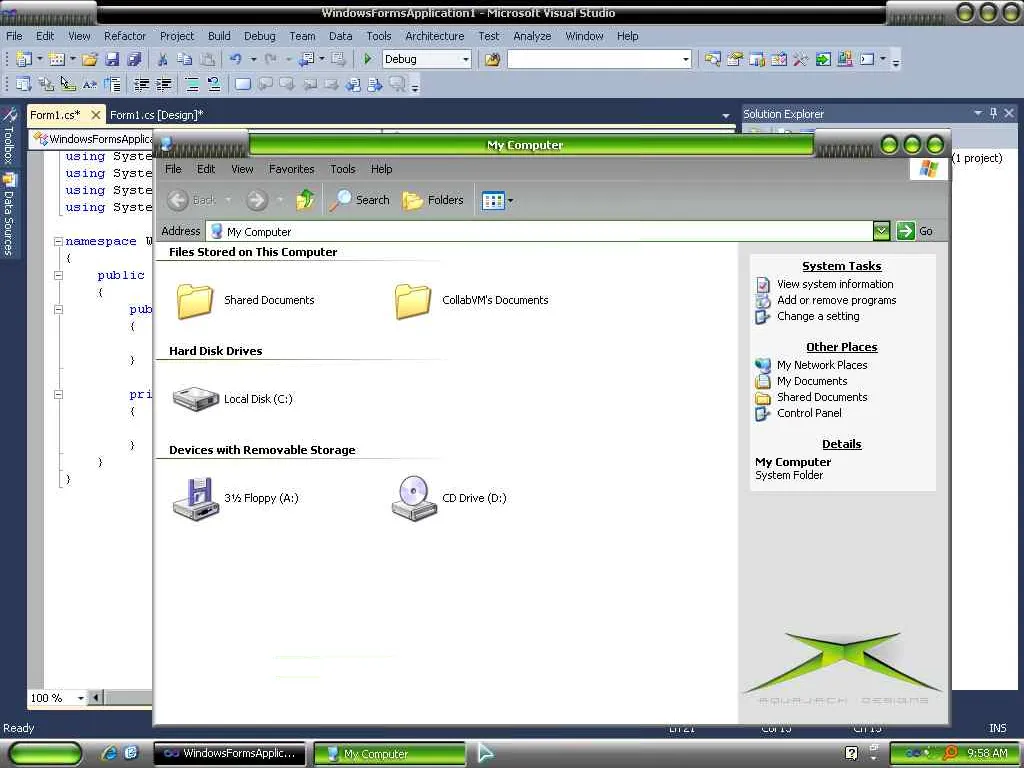This screenshot has height=768, width=1024.
Task: Expand the Address bar dropdown arrow
Action: tap(881, 231)
